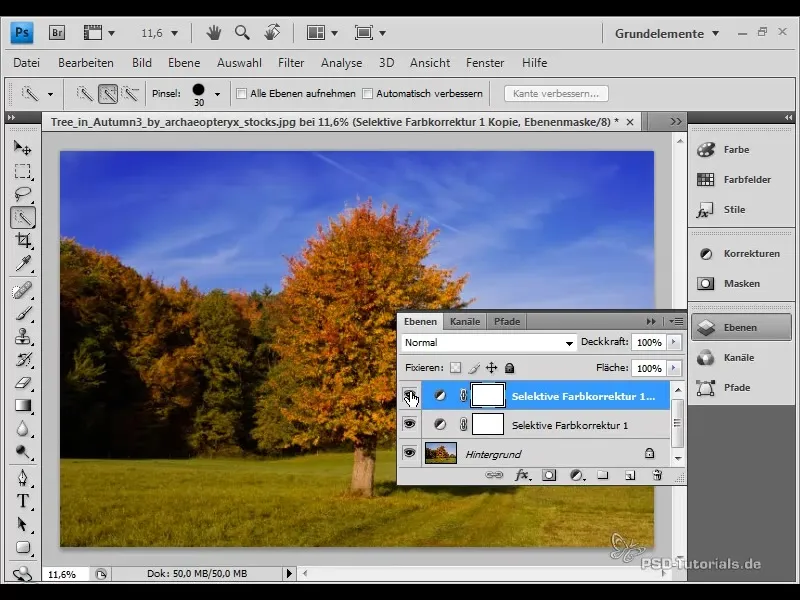Click the Hintergrund layer thumbnail
This screenshot has height=600, width=800.
[x=441, y=453]
